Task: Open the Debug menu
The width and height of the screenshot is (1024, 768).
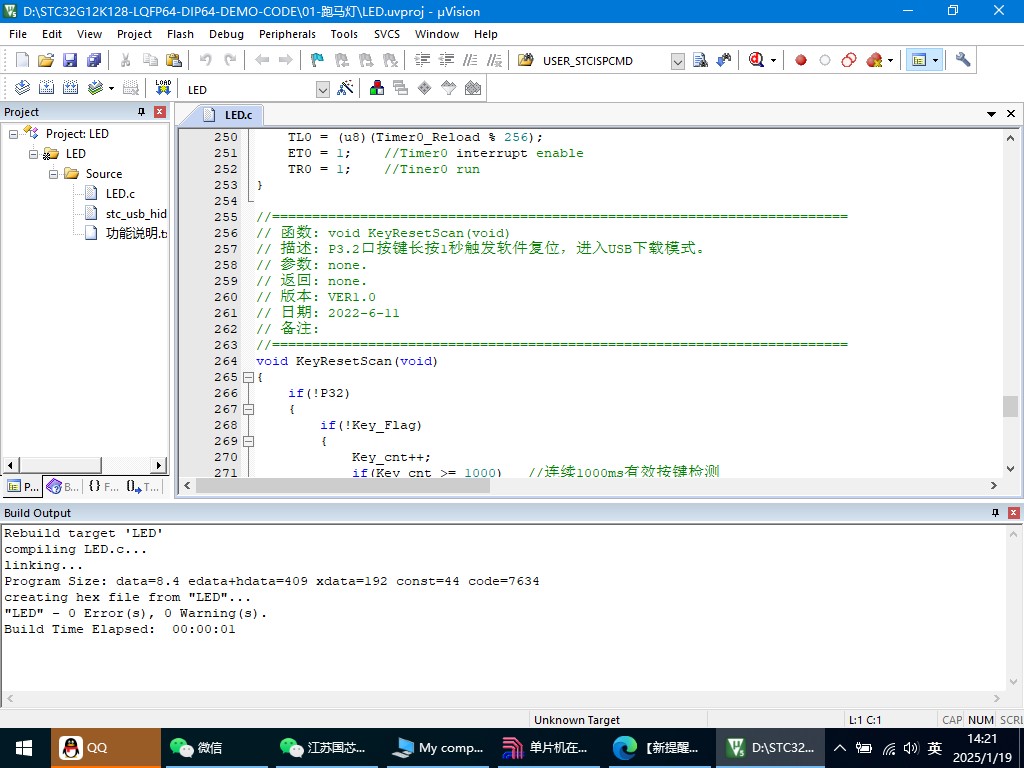Action: pos(226,34)
